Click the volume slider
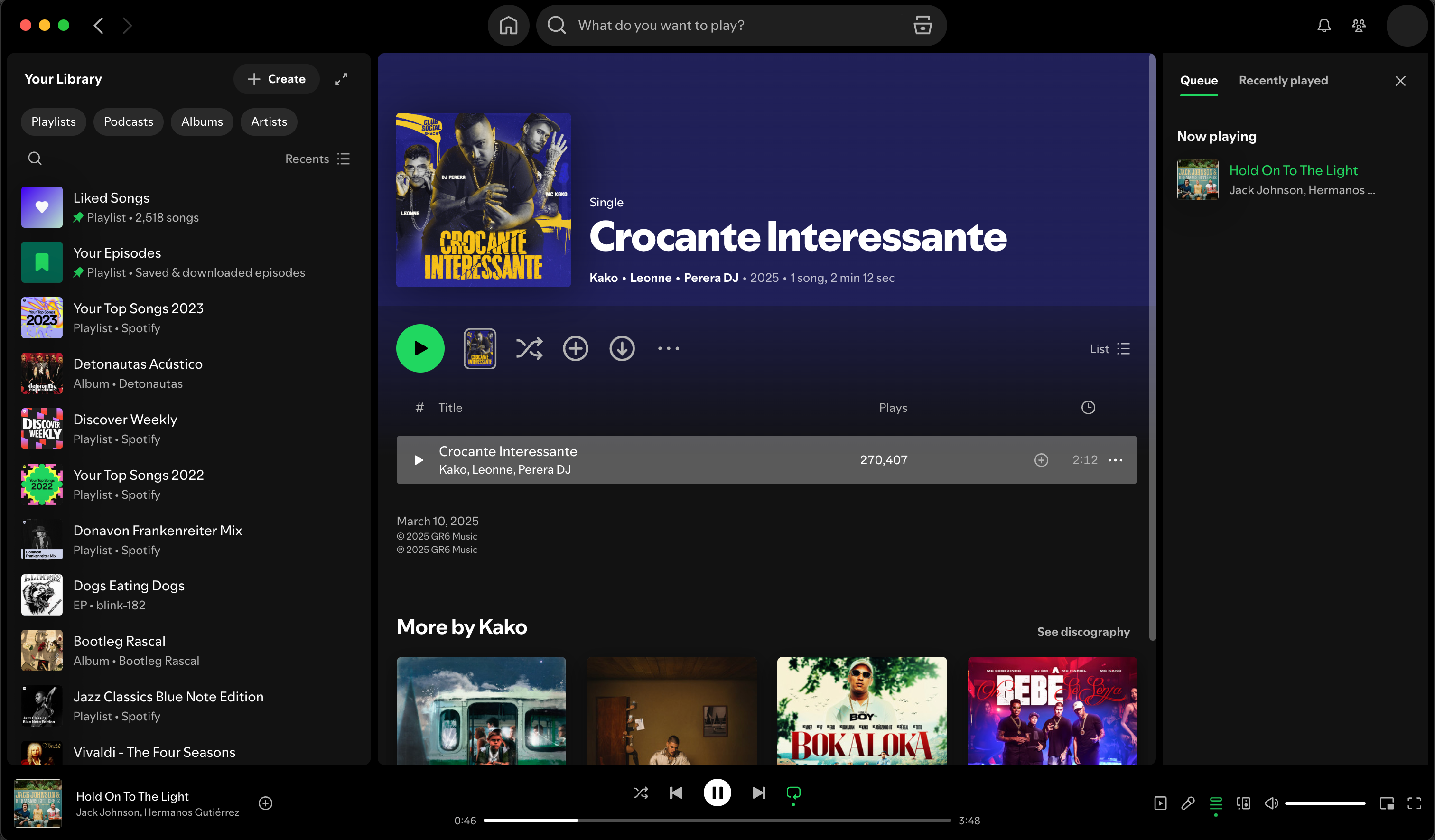 point(1324,803)
